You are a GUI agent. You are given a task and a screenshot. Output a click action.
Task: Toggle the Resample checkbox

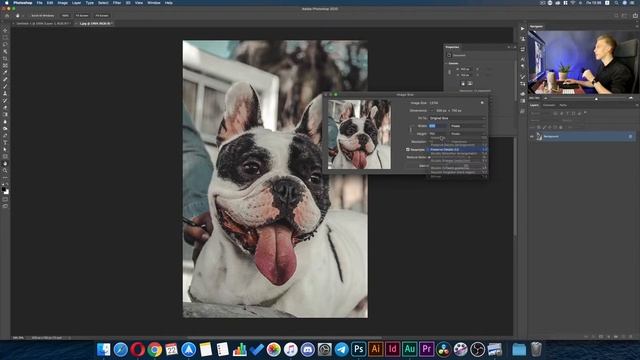[408, 149]
